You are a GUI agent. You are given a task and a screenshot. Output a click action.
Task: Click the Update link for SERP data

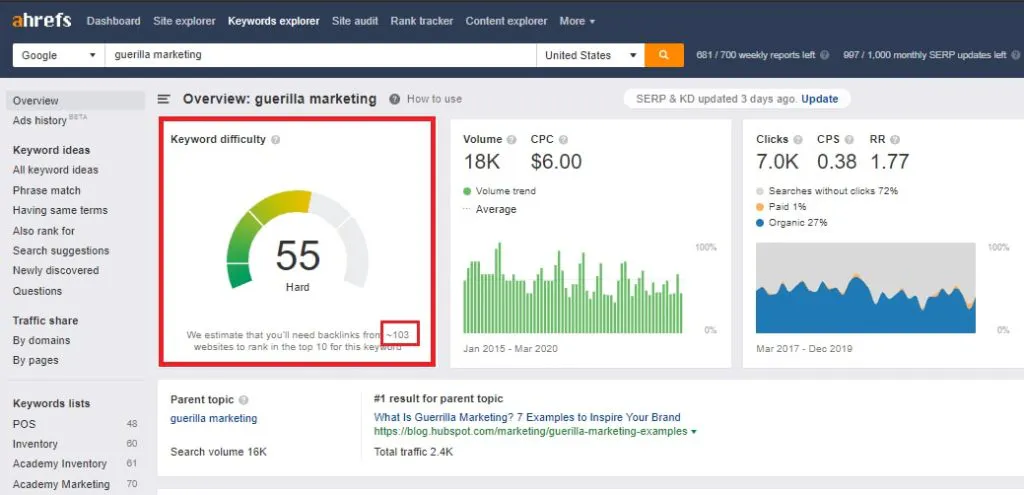819,99
